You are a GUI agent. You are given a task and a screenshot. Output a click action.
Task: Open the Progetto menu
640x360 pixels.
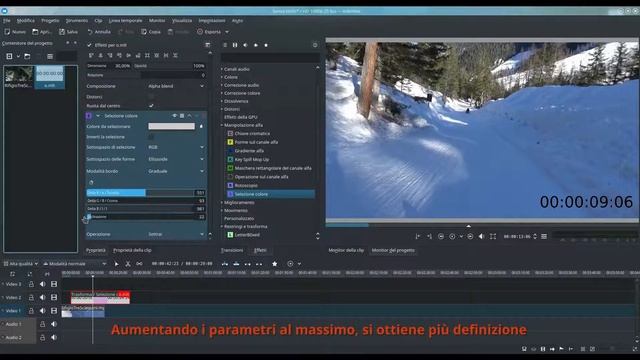point(50,20)
